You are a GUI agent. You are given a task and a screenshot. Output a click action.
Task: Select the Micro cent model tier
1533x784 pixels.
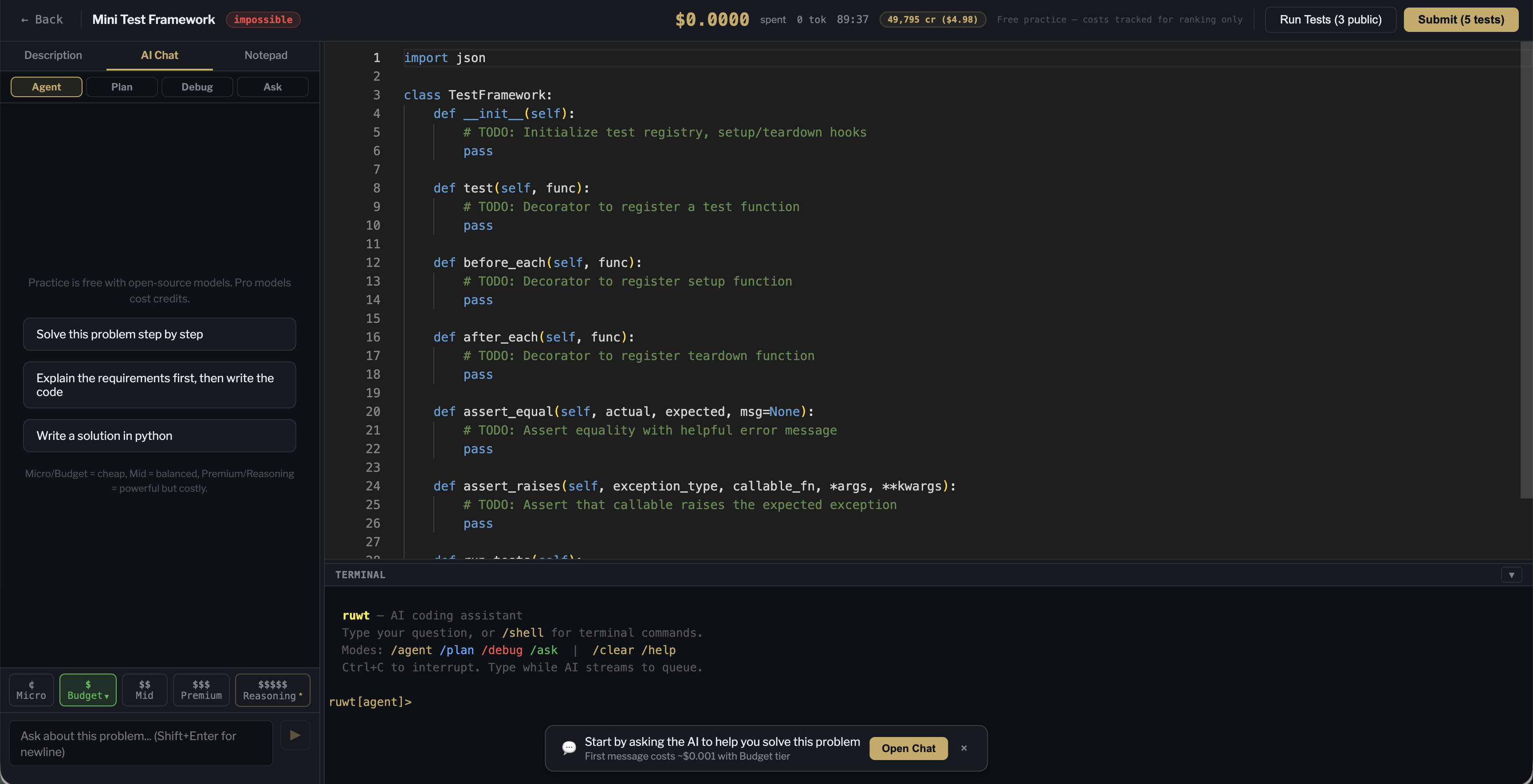pos(31,690)
